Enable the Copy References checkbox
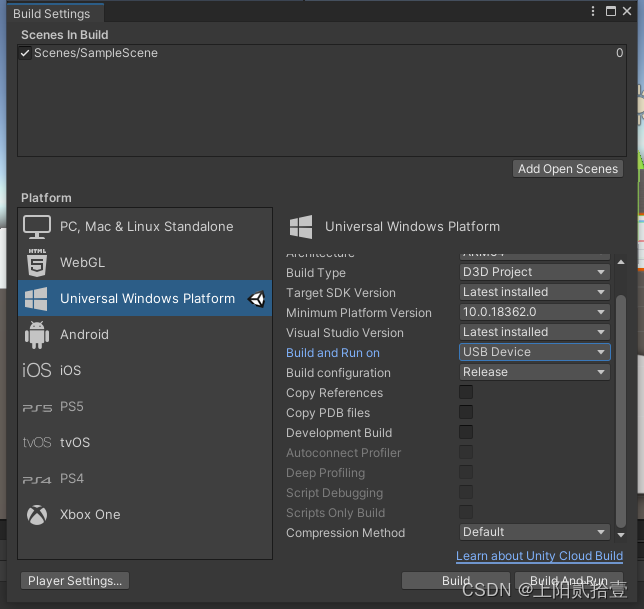This screenshot has height=609, width=644. coord(466,392)
